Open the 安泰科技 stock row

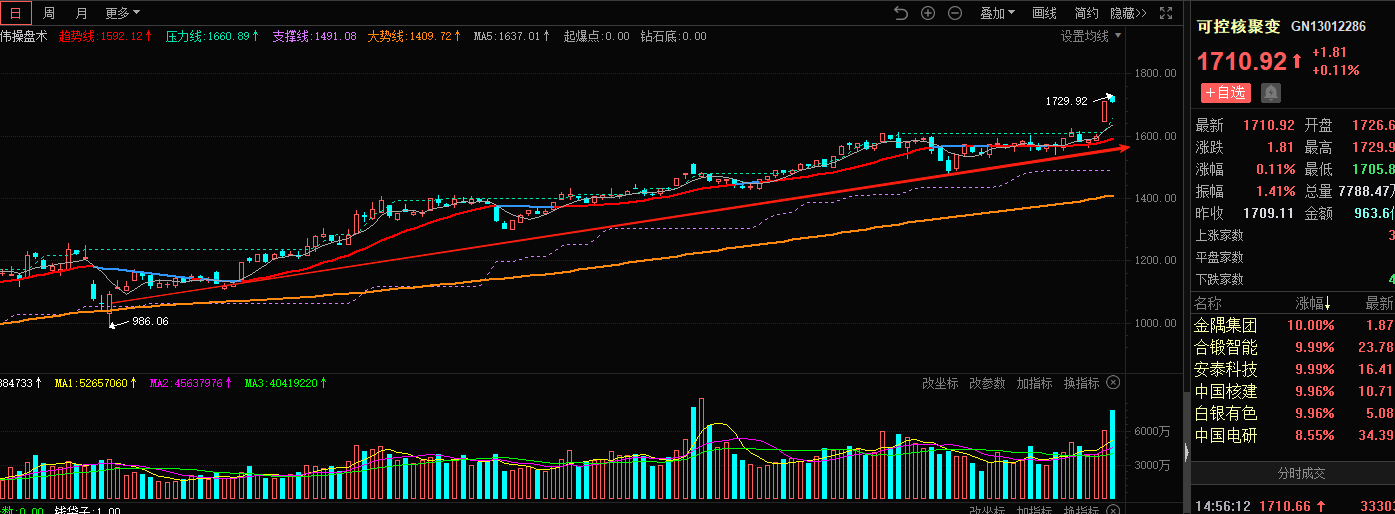pos(1292,369)
